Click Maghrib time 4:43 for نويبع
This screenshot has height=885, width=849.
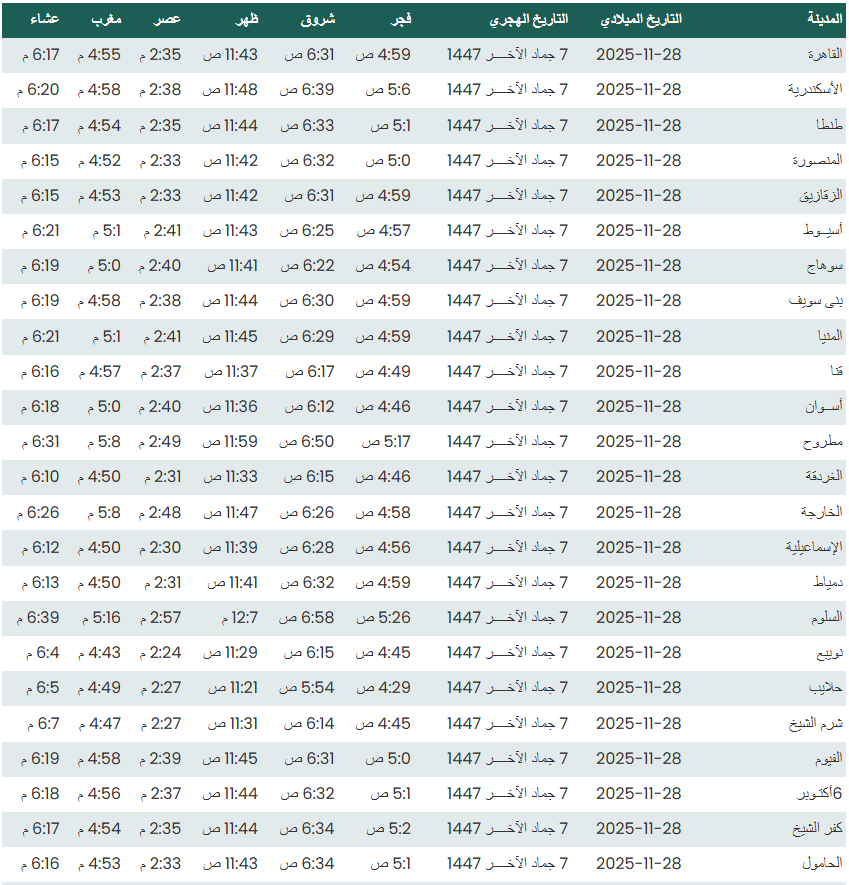click(104, 653)
